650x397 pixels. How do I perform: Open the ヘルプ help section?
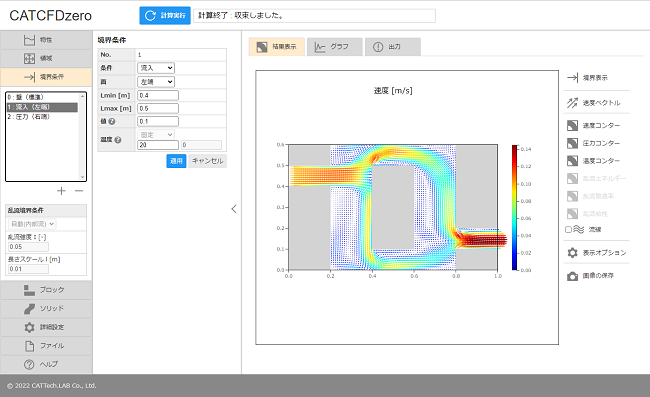pos(46,364)
